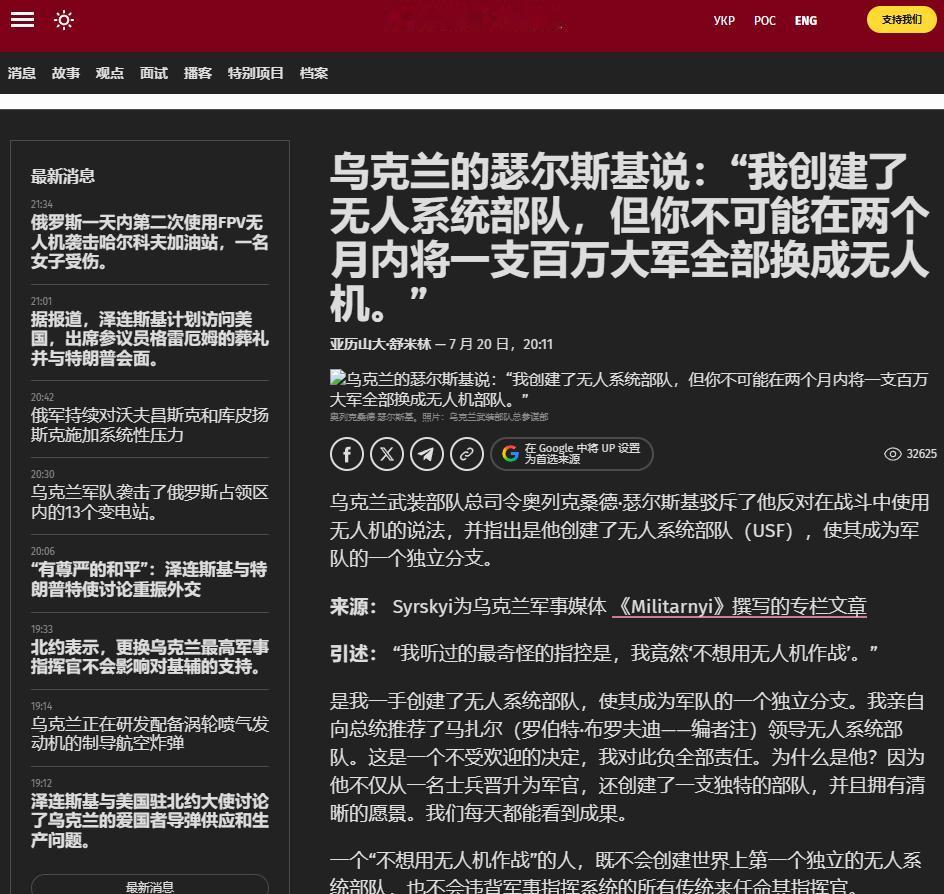Switch language to РОС

tap(765, 20)
